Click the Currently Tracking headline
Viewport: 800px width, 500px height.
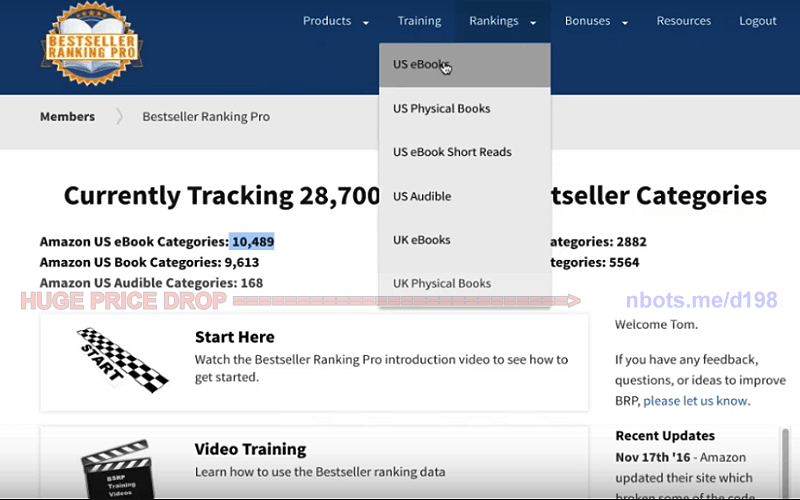point(415,196)
